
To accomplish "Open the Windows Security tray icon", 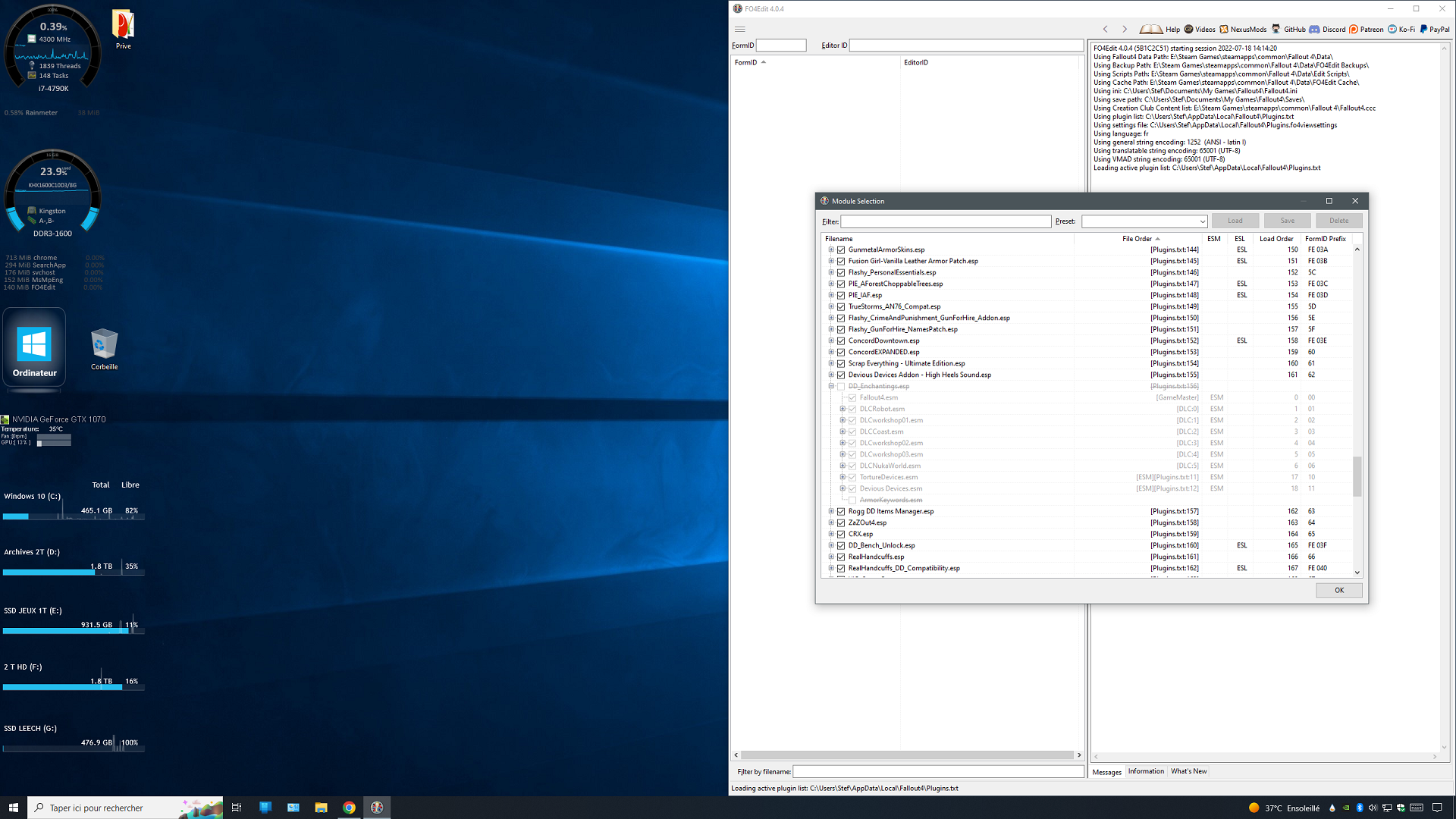I will coord(1401,808).
